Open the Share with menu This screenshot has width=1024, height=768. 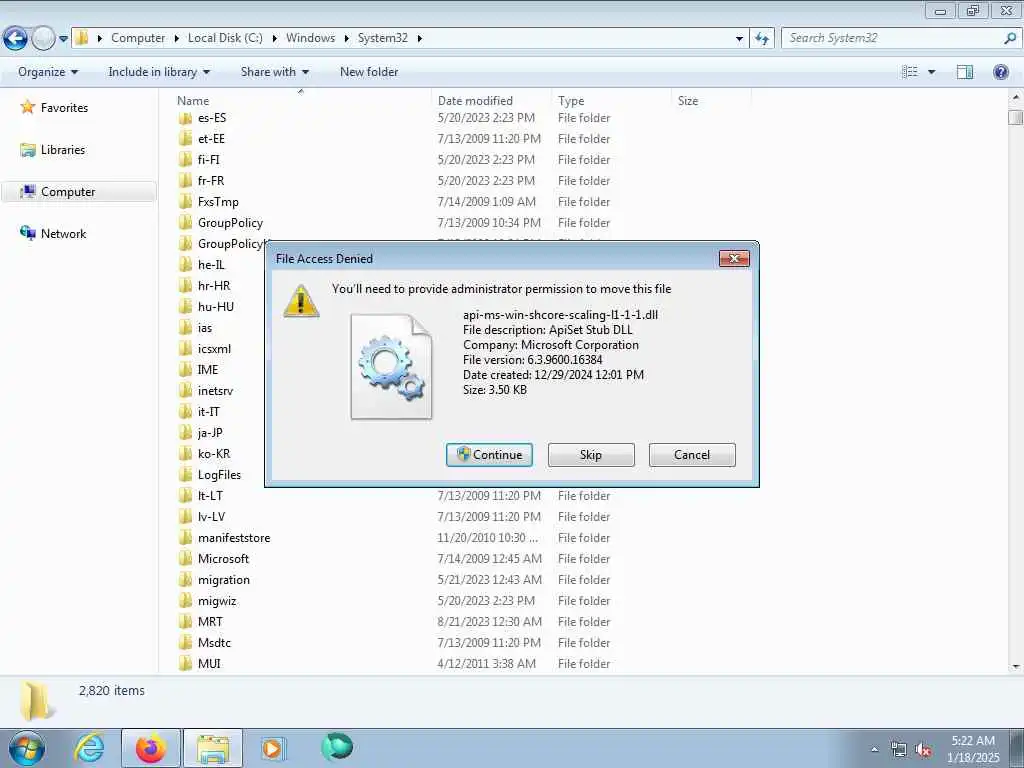click(x=274, y=72)
